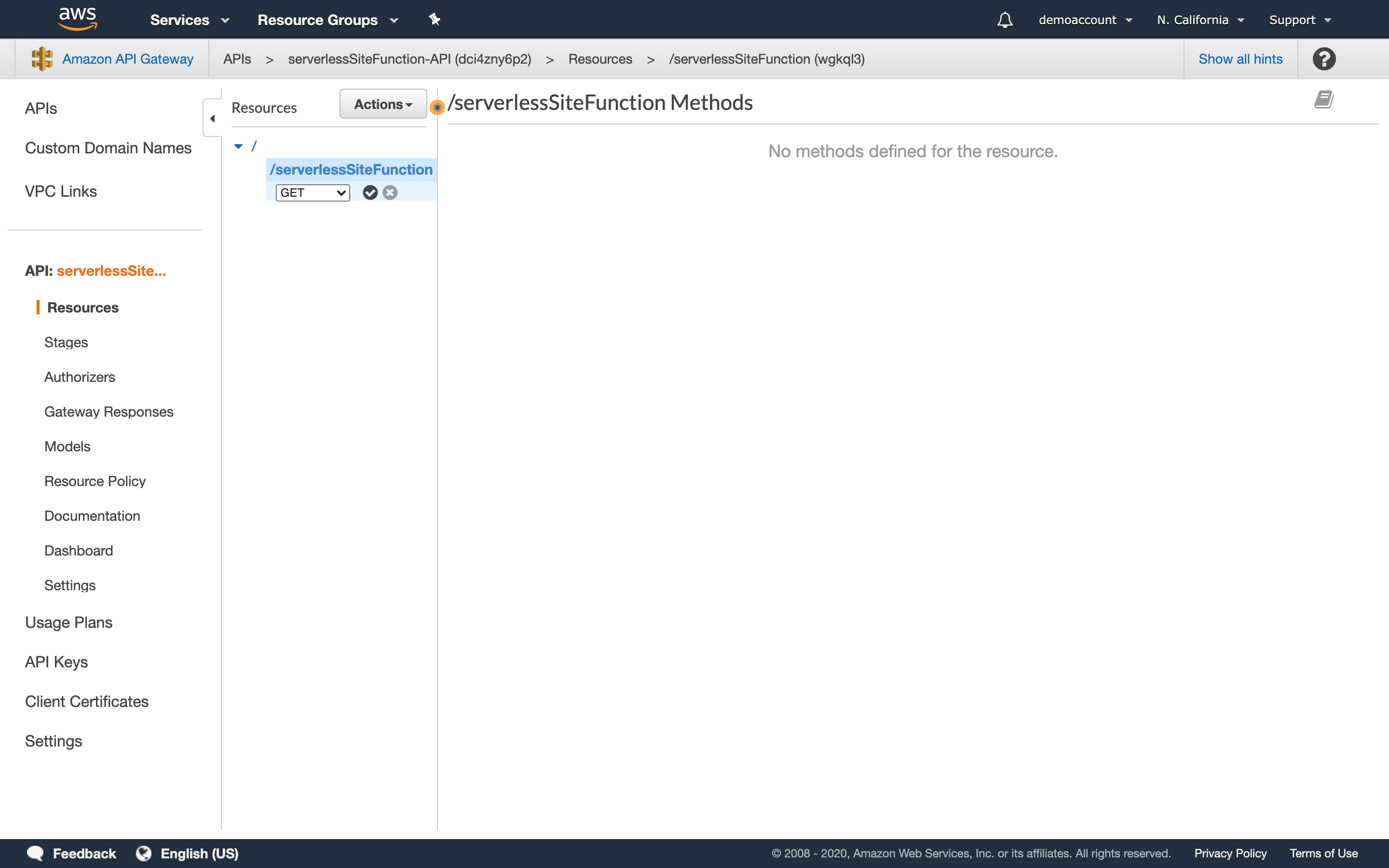The image size is (1389, 868).
Task: Open Gateway Responses
Action: pos(109,412)
